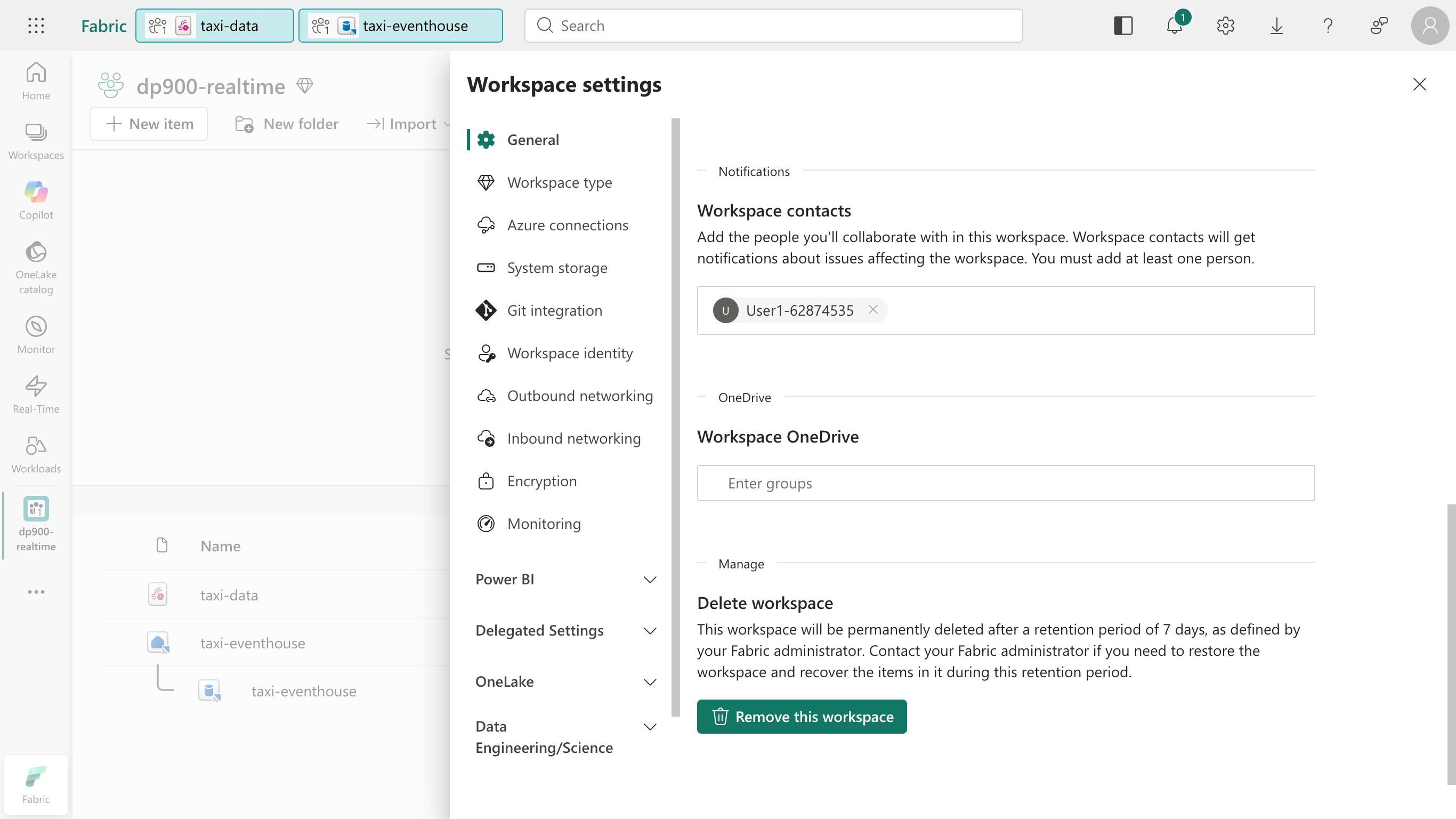1456x819 pixels.
Task: Switch to the taxi-data tab
Action: 215,26
